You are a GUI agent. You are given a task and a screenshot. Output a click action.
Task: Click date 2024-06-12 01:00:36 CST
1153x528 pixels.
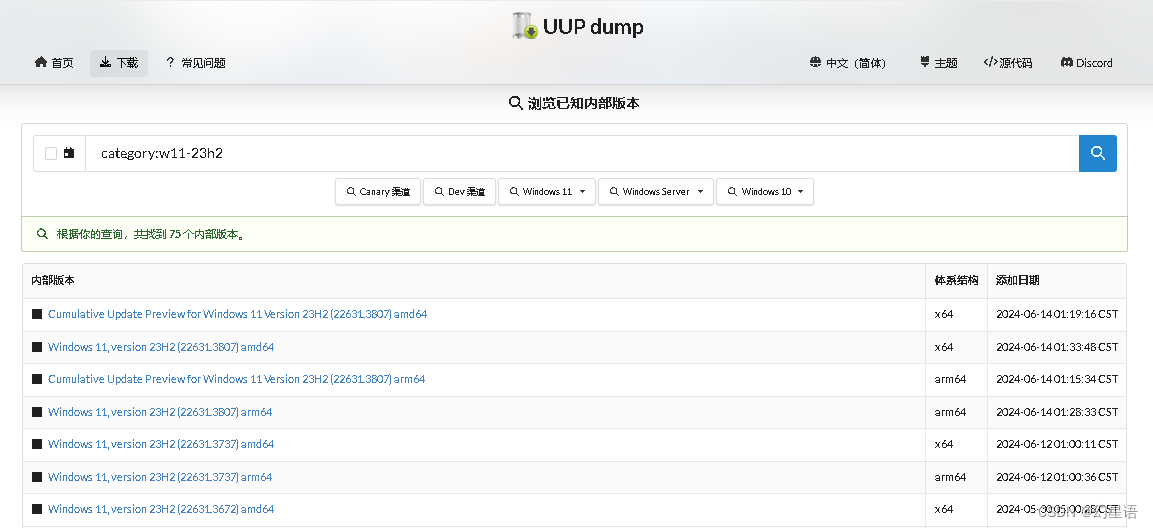1057,477
